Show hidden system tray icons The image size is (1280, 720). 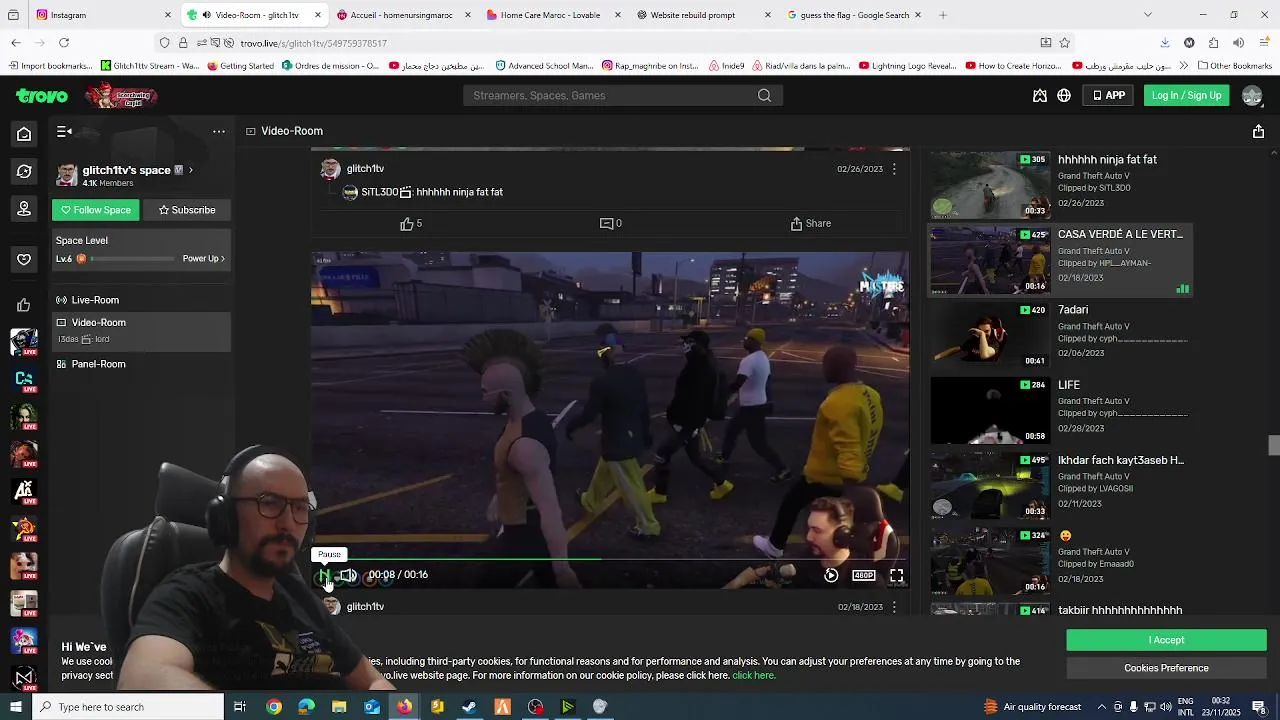coord(1102,707)
